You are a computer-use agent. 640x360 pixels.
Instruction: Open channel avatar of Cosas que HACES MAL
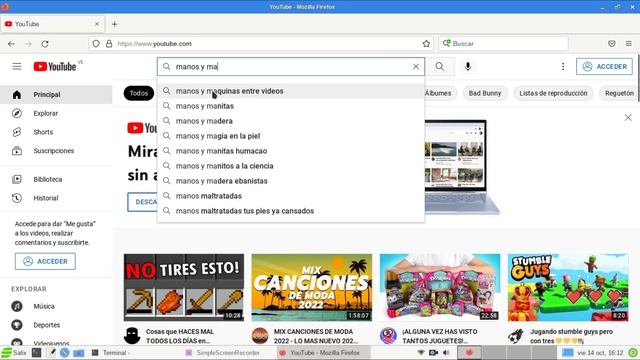pos(132,336)
